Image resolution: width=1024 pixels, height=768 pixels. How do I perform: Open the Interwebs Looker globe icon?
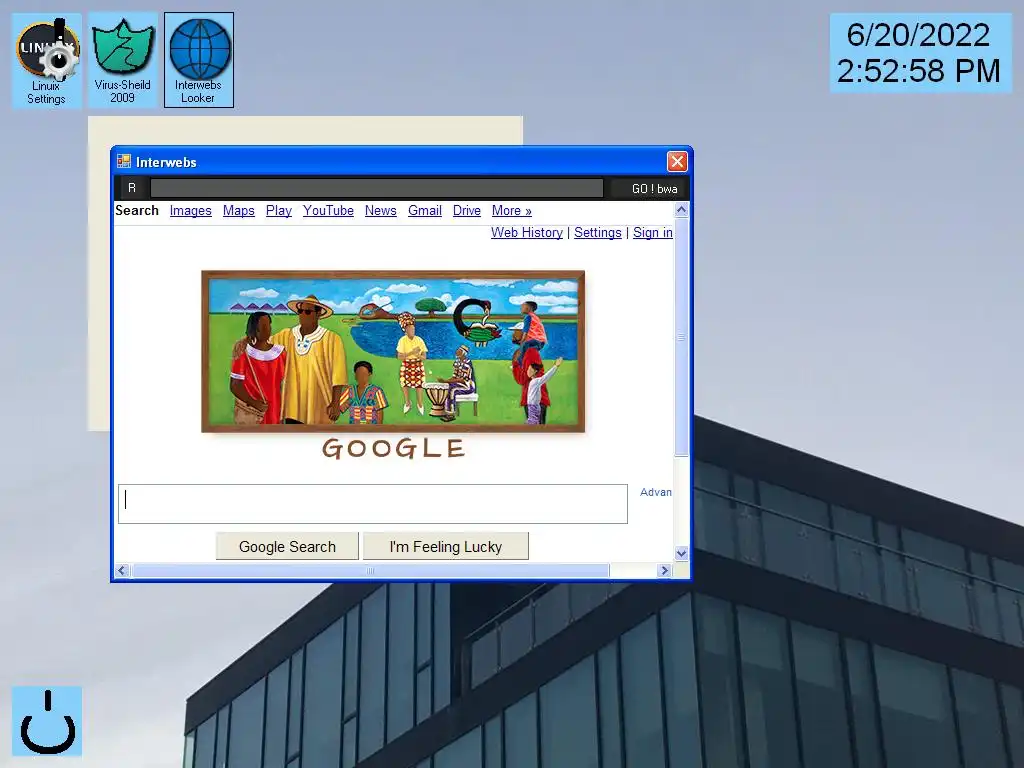point(199,60)
